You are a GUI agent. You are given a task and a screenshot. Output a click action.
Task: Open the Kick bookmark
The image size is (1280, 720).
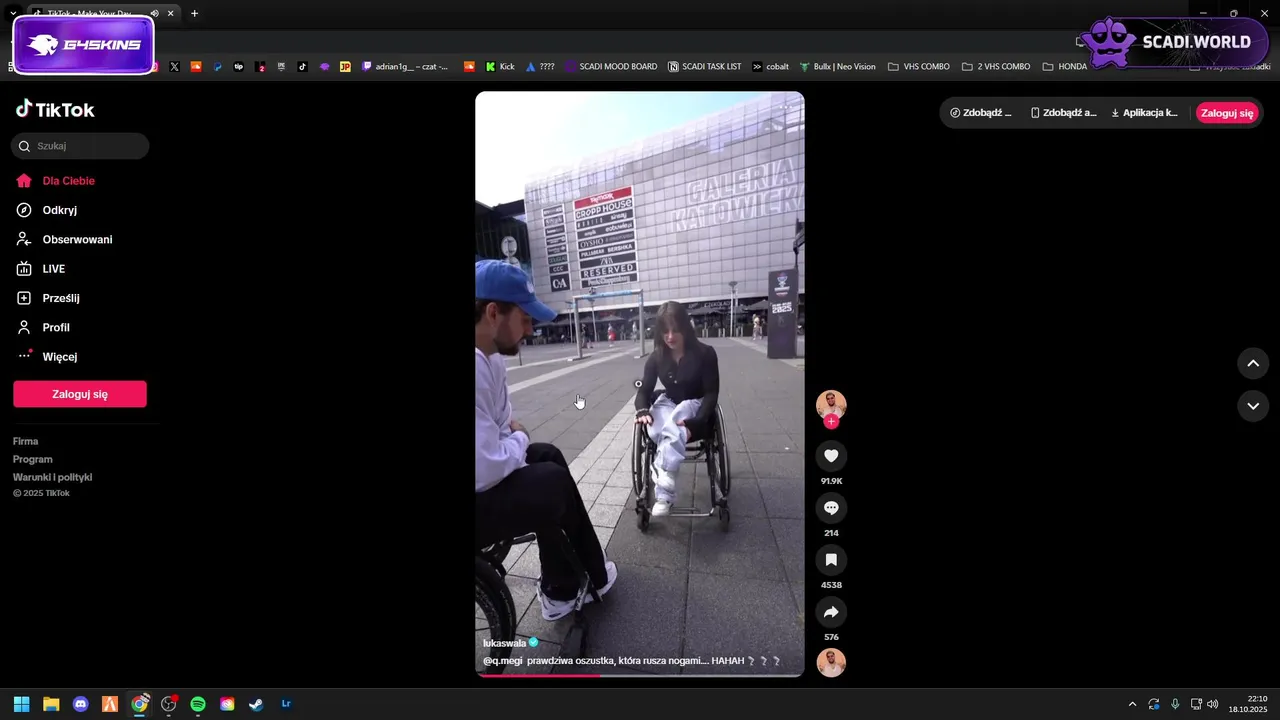coord(500,67)
